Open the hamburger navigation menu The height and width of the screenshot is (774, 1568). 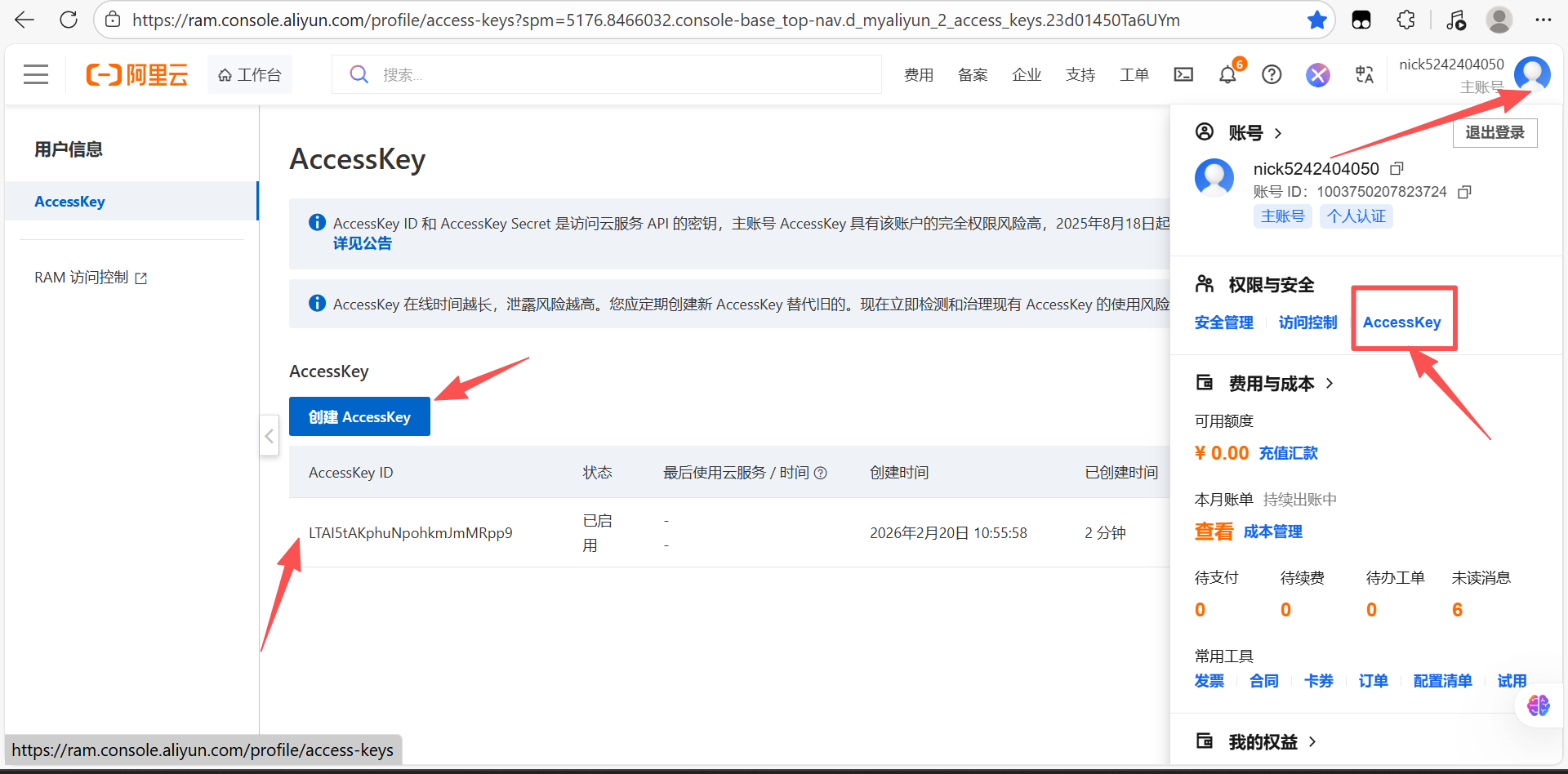click(x=36, y=74)
